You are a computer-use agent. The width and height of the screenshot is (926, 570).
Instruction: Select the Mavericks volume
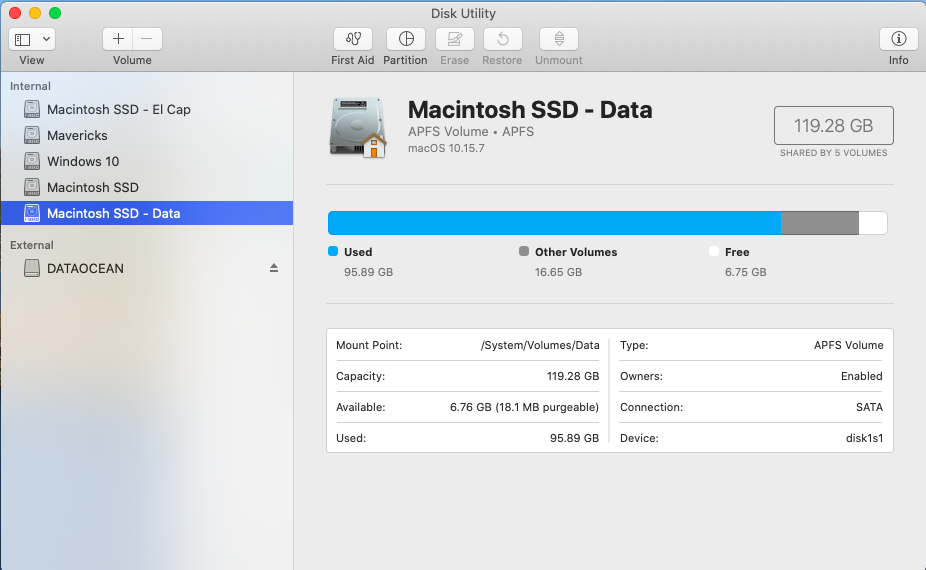tap(146, 135)
